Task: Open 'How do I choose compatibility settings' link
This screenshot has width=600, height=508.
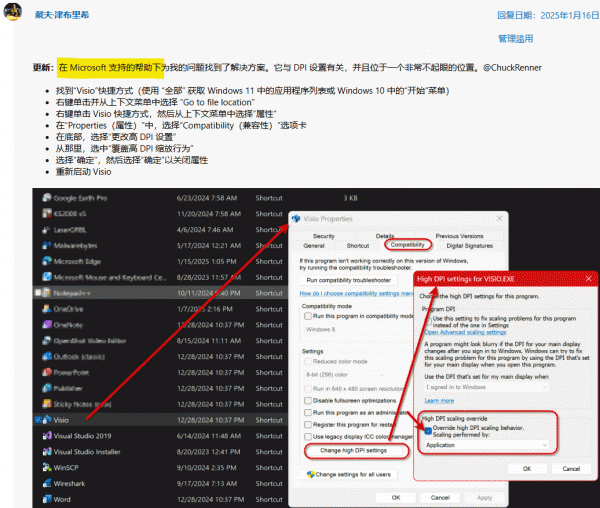Action: (356, 293)
